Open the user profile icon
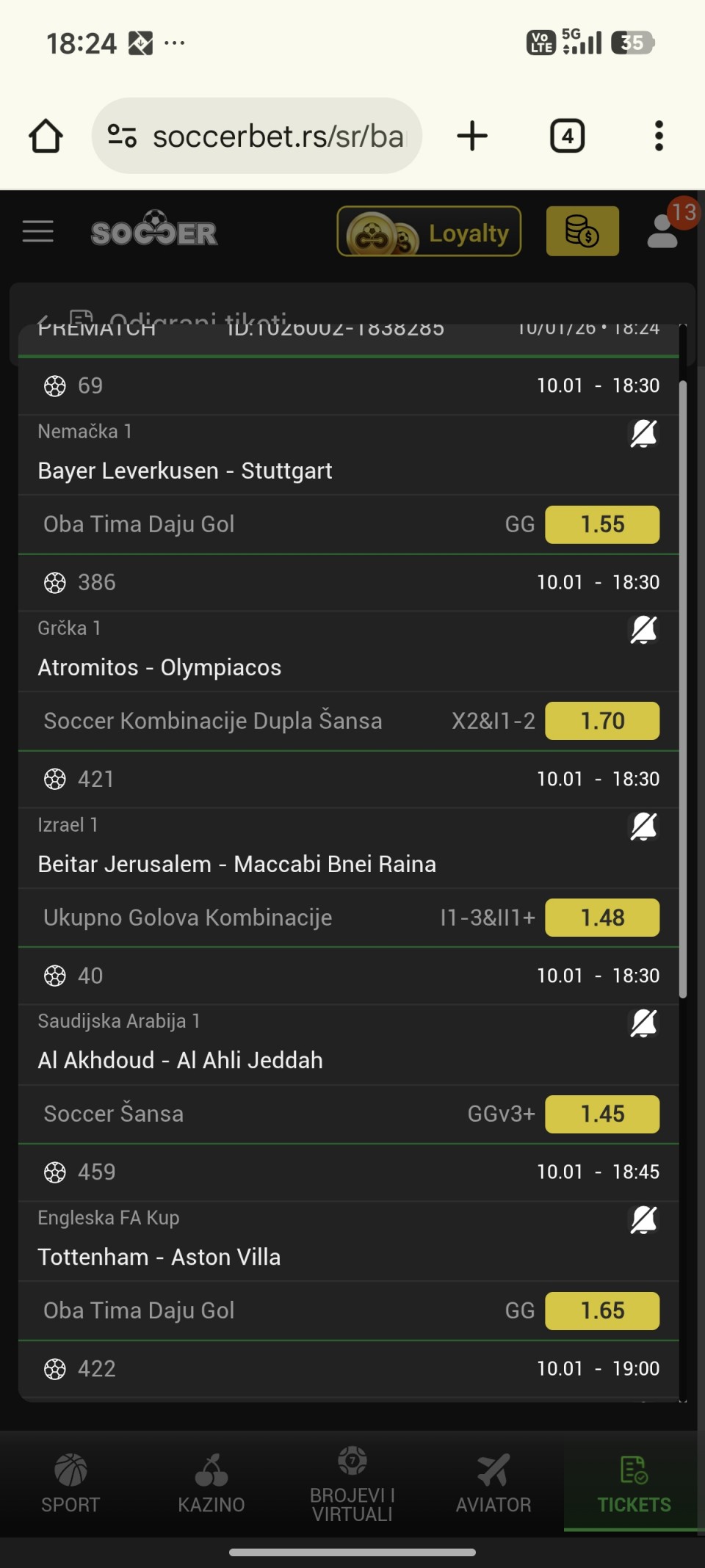Screen dimensions: 705x1568 click(x=662, y=231)
